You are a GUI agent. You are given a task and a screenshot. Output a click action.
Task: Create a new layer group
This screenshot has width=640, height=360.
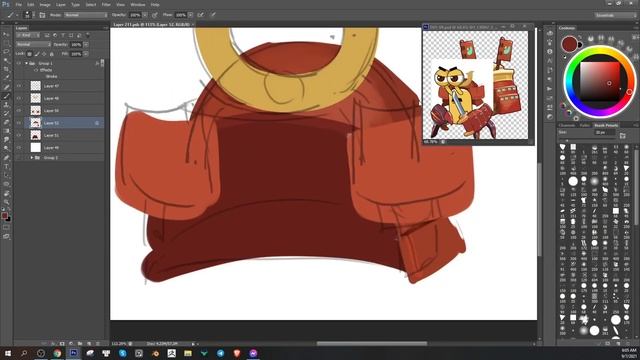click(80, 344)
